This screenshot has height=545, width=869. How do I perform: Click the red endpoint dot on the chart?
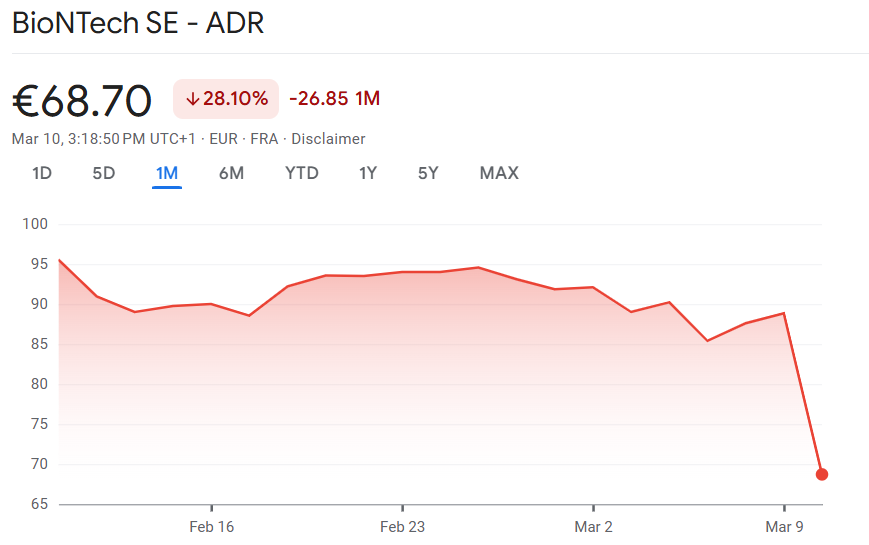coord(822,474)
